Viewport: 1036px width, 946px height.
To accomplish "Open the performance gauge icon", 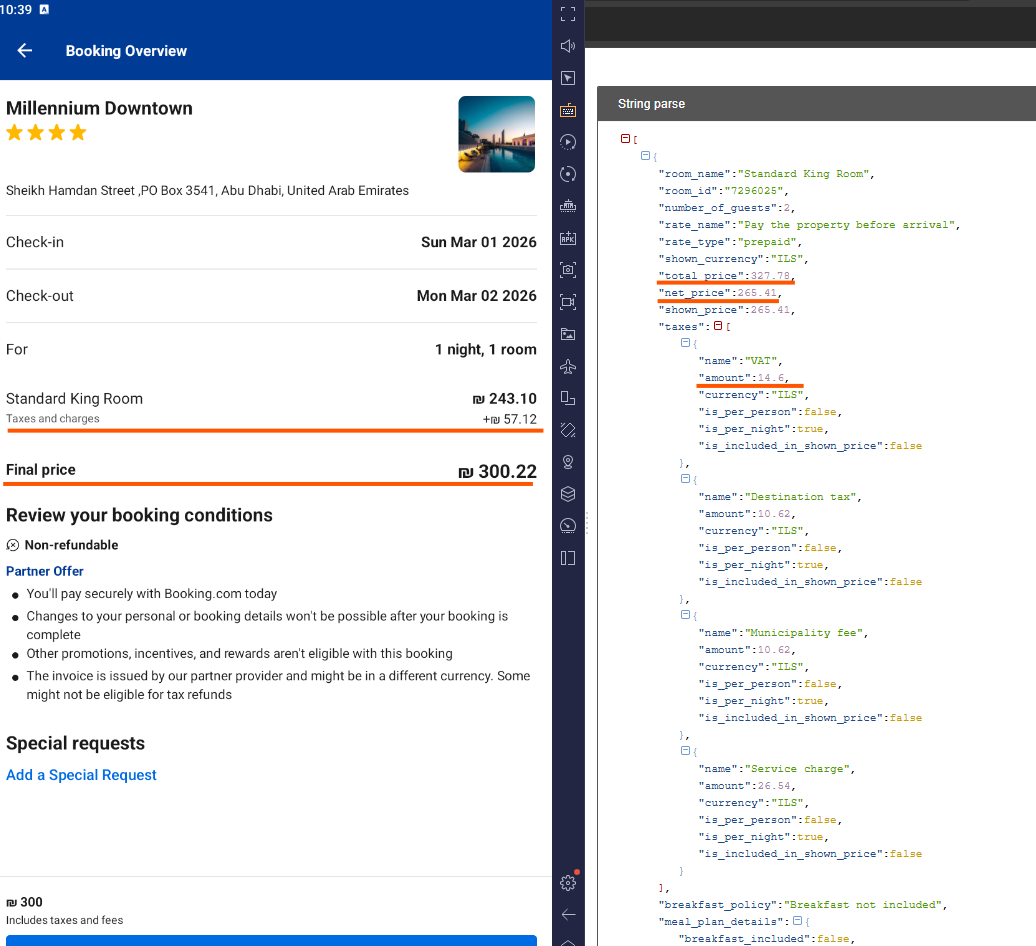I will tap(568, 526).
